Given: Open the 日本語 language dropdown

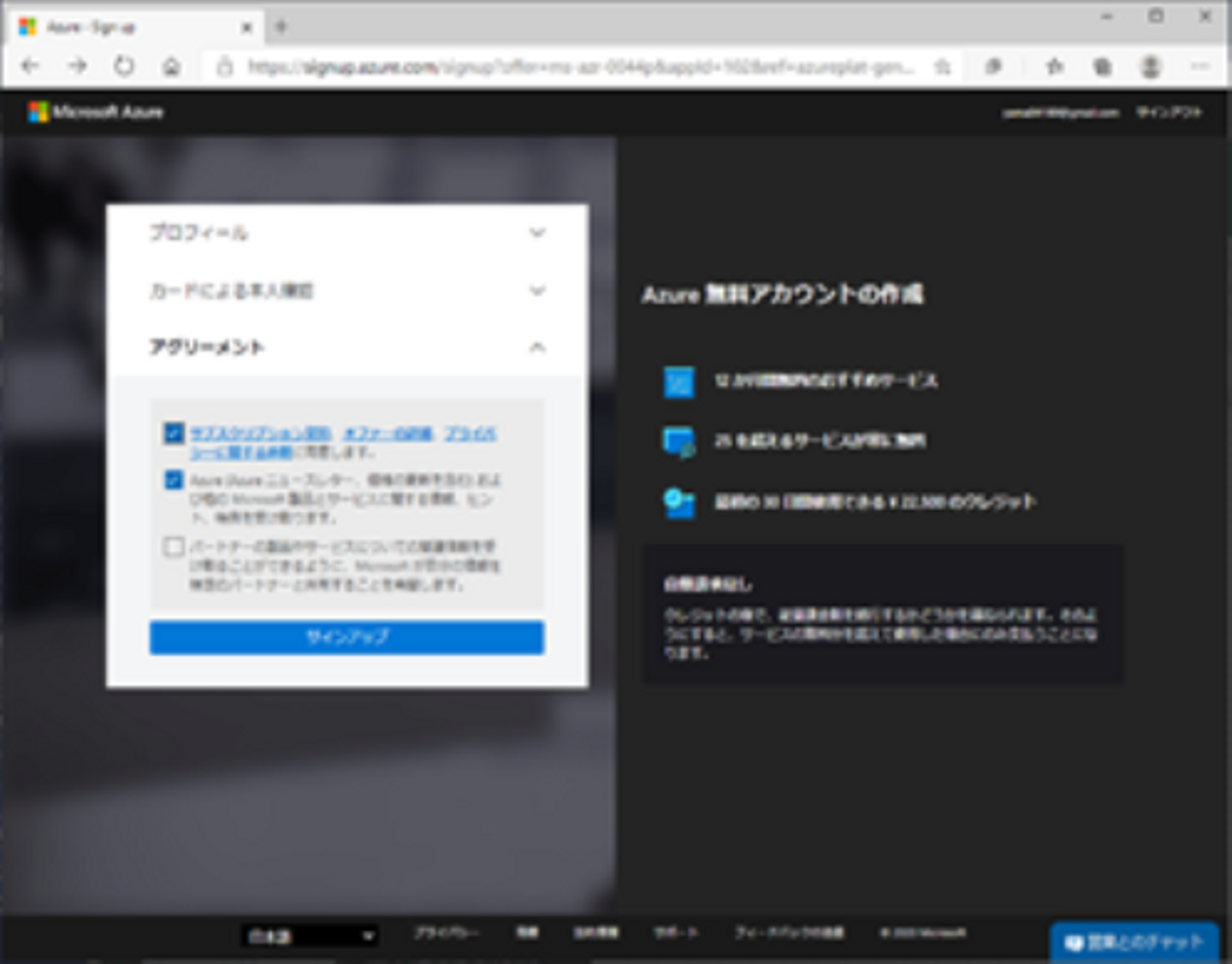Looking at the screenshot, I should pos(310,936).
